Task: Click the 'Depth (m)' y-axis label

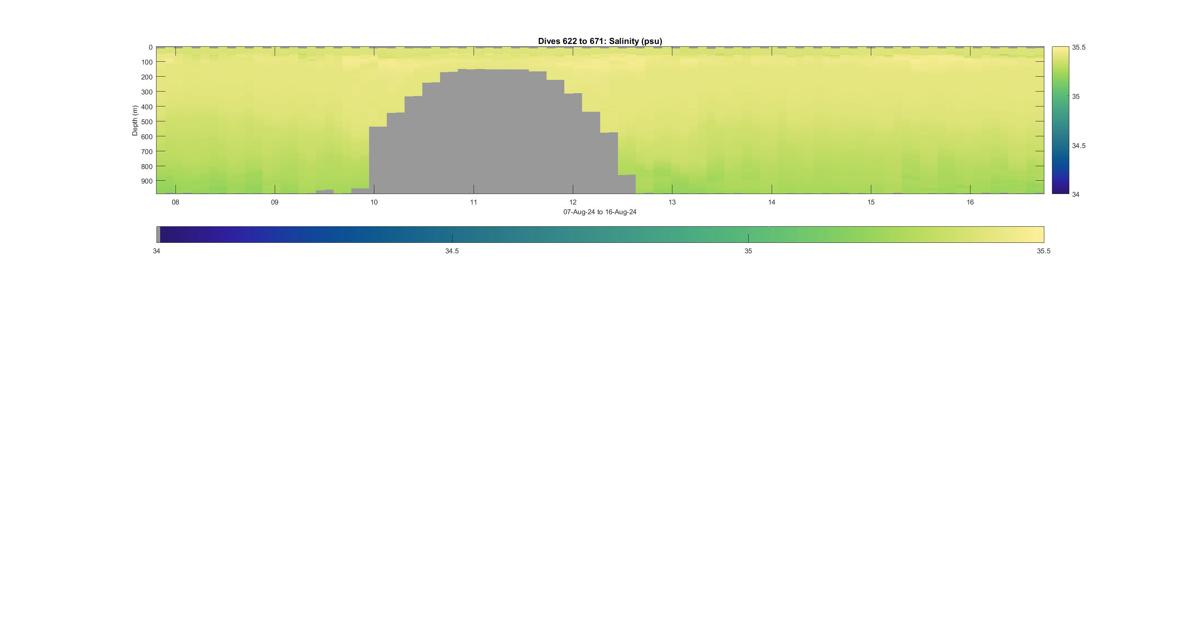Action: (x=134, y=120)
